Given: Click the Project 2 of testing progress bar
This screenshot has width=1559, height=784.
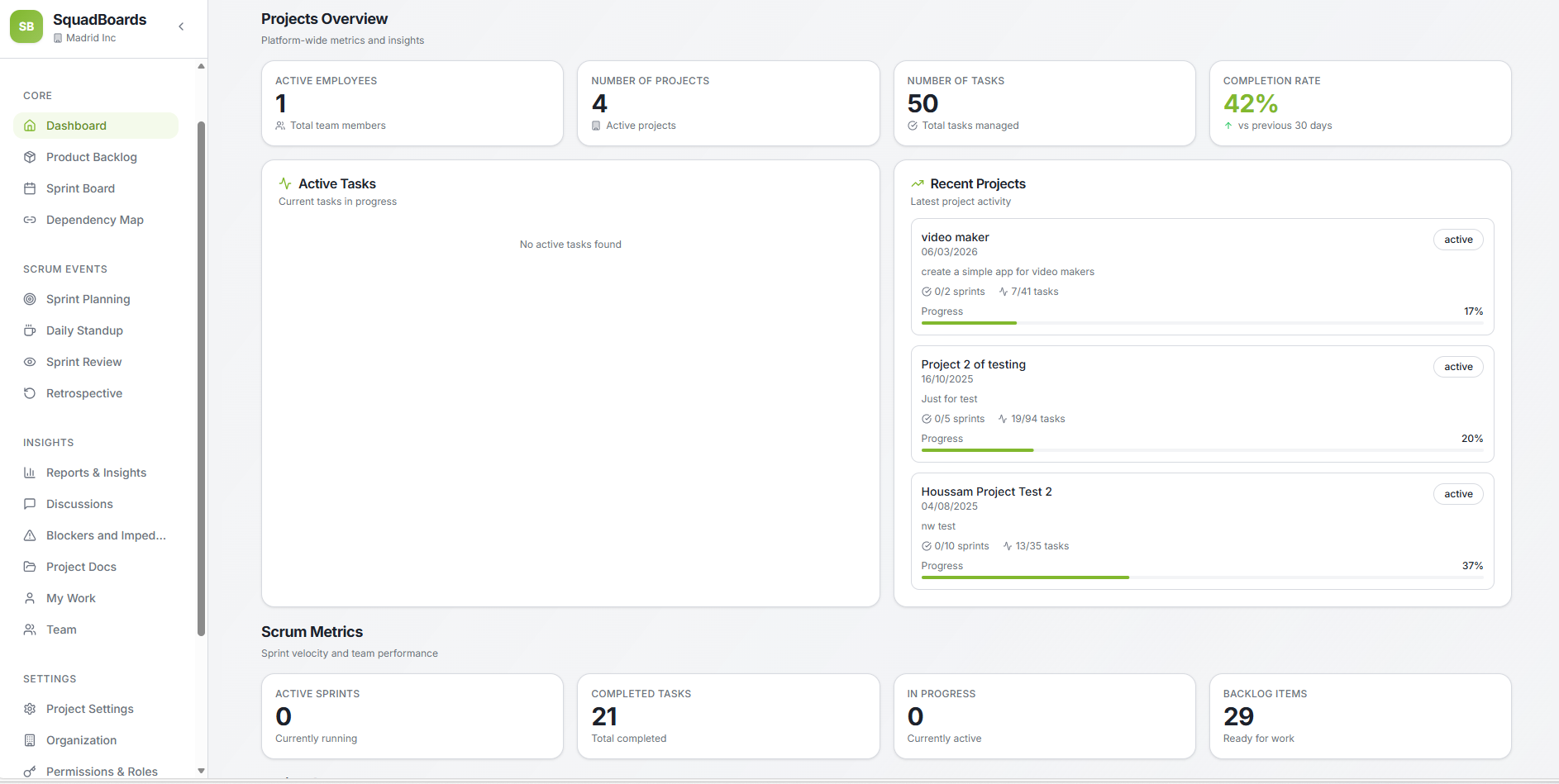Looking at the screenshot, I should [x=1202, y=450].
